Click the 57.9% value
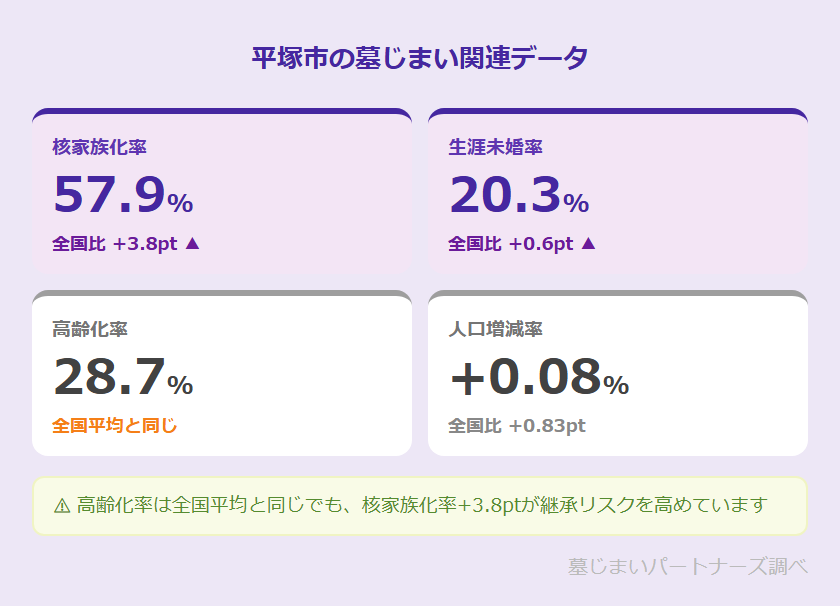 pos(122,196)
